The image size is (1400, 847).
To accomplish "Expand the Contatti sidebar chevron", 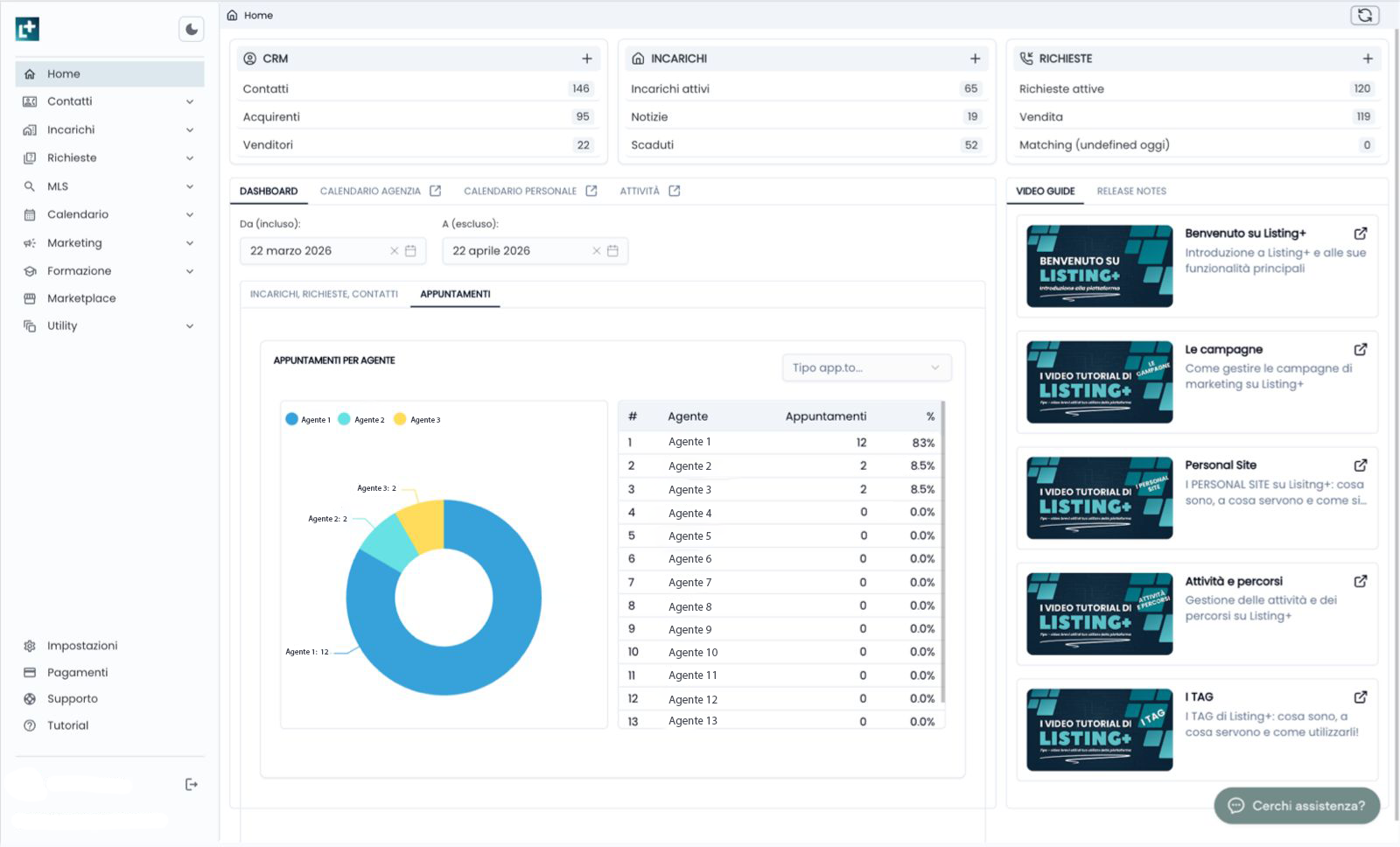I will [190, 101].
